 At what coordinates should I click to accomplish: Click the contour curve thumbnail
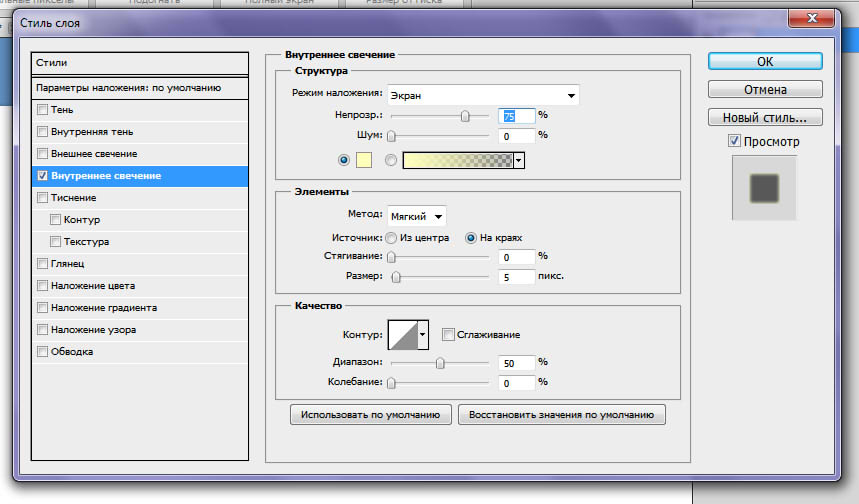pyautogui.click(x=403, y=334)
